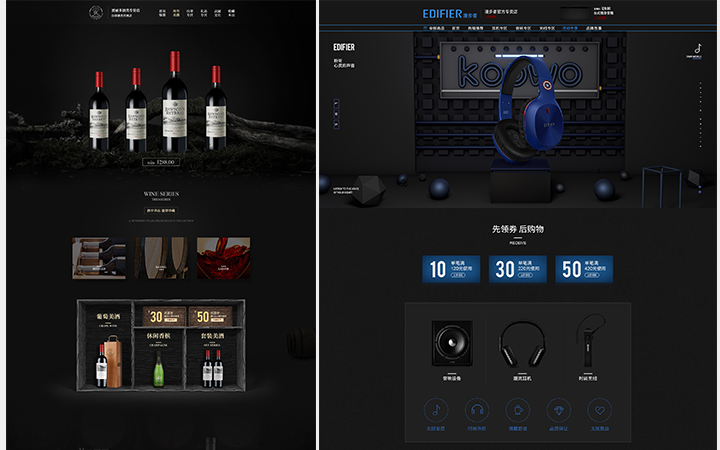Click the blue headphone product on the banner
Image resolution: width=720 pixels, height=450 pixels.
pyautogui.click(x=529, y=109)
